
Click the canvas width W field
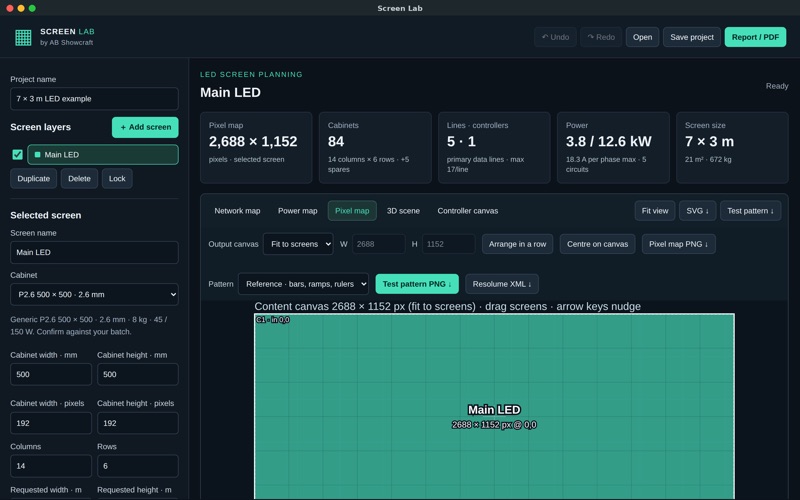tap(379, 244)
